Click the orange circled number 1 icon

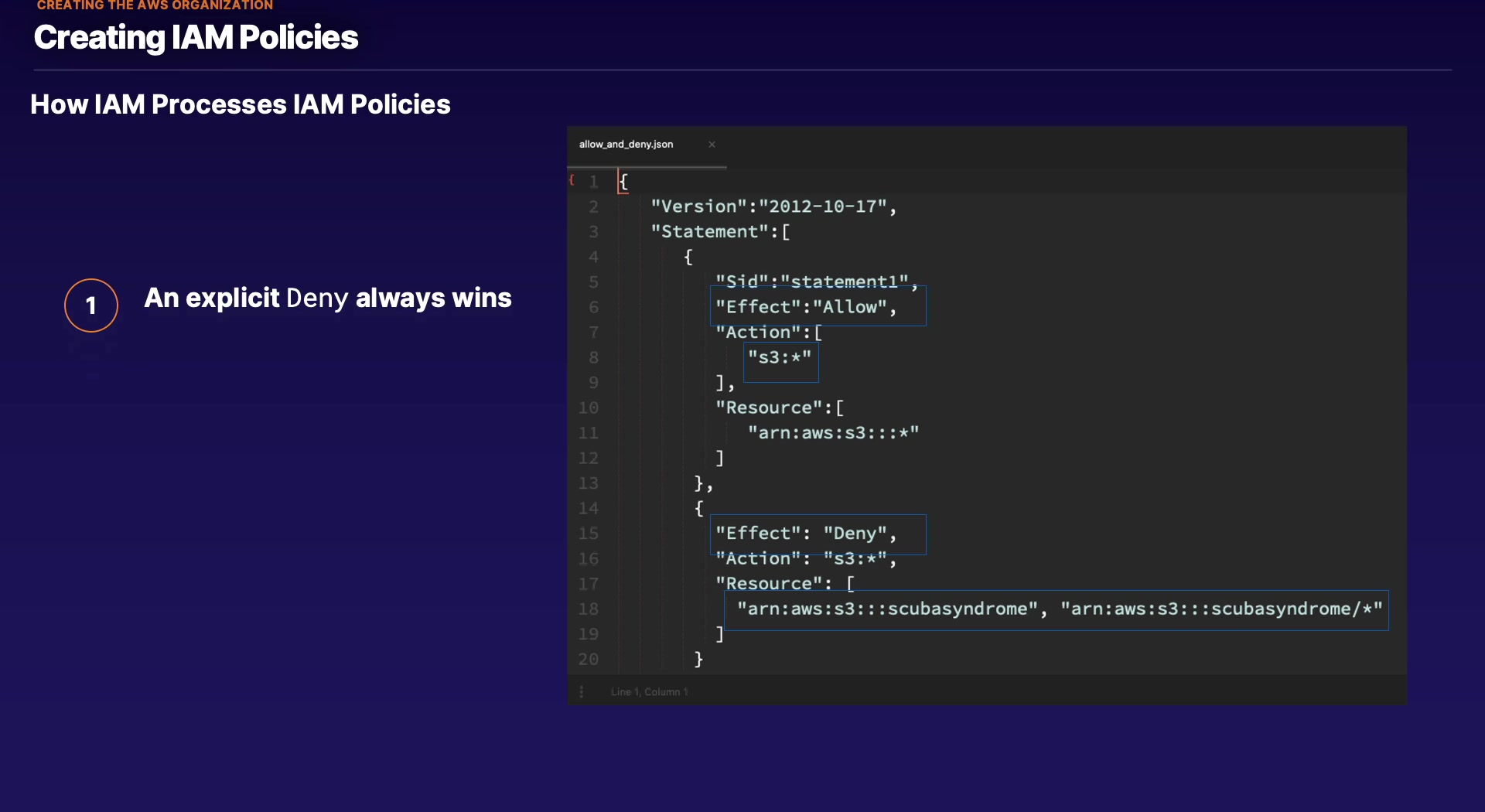[x=91, y=305]
